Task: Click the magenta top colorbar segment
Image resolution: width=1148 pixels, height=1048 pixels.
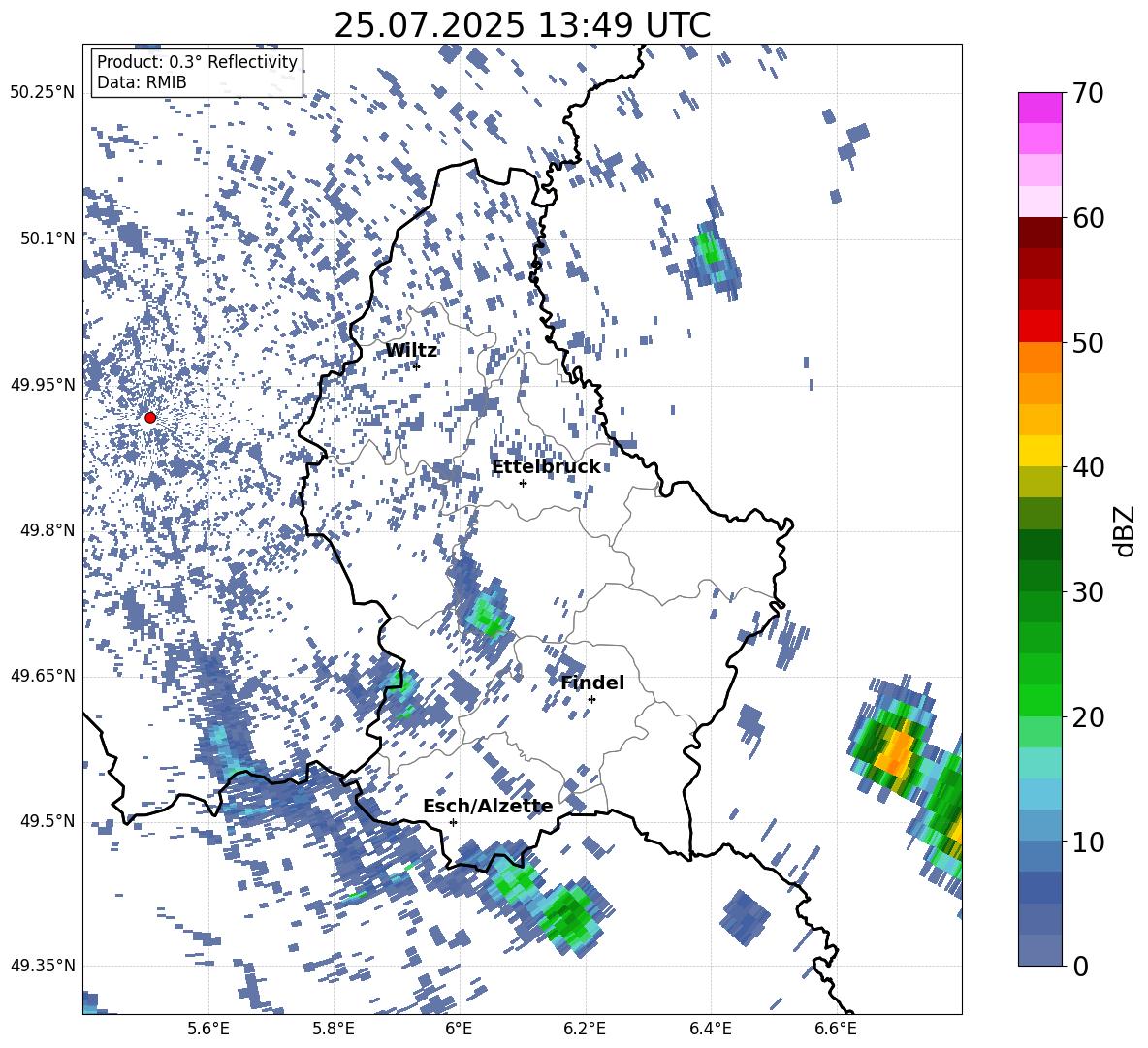Action: coord(1039,108)
